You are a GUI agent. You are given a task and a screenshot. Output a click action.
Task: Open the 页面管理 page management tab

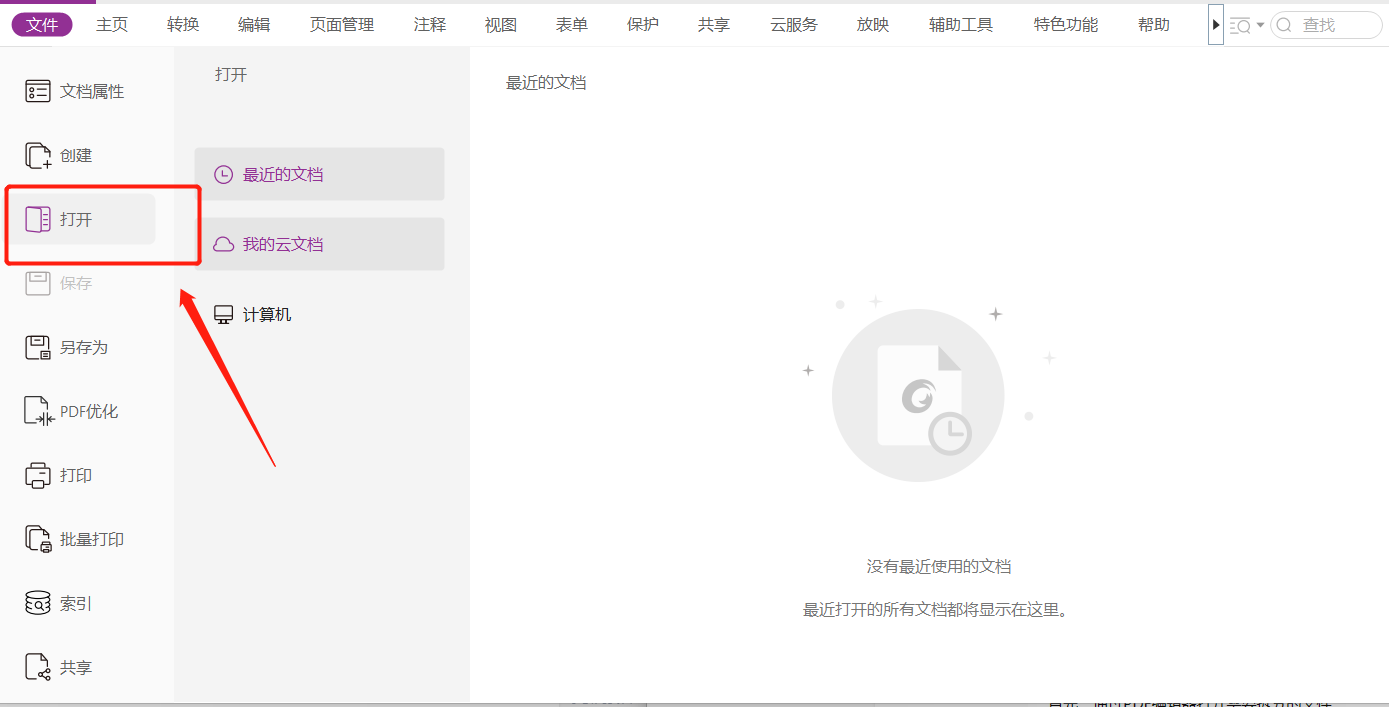point(342,25)
